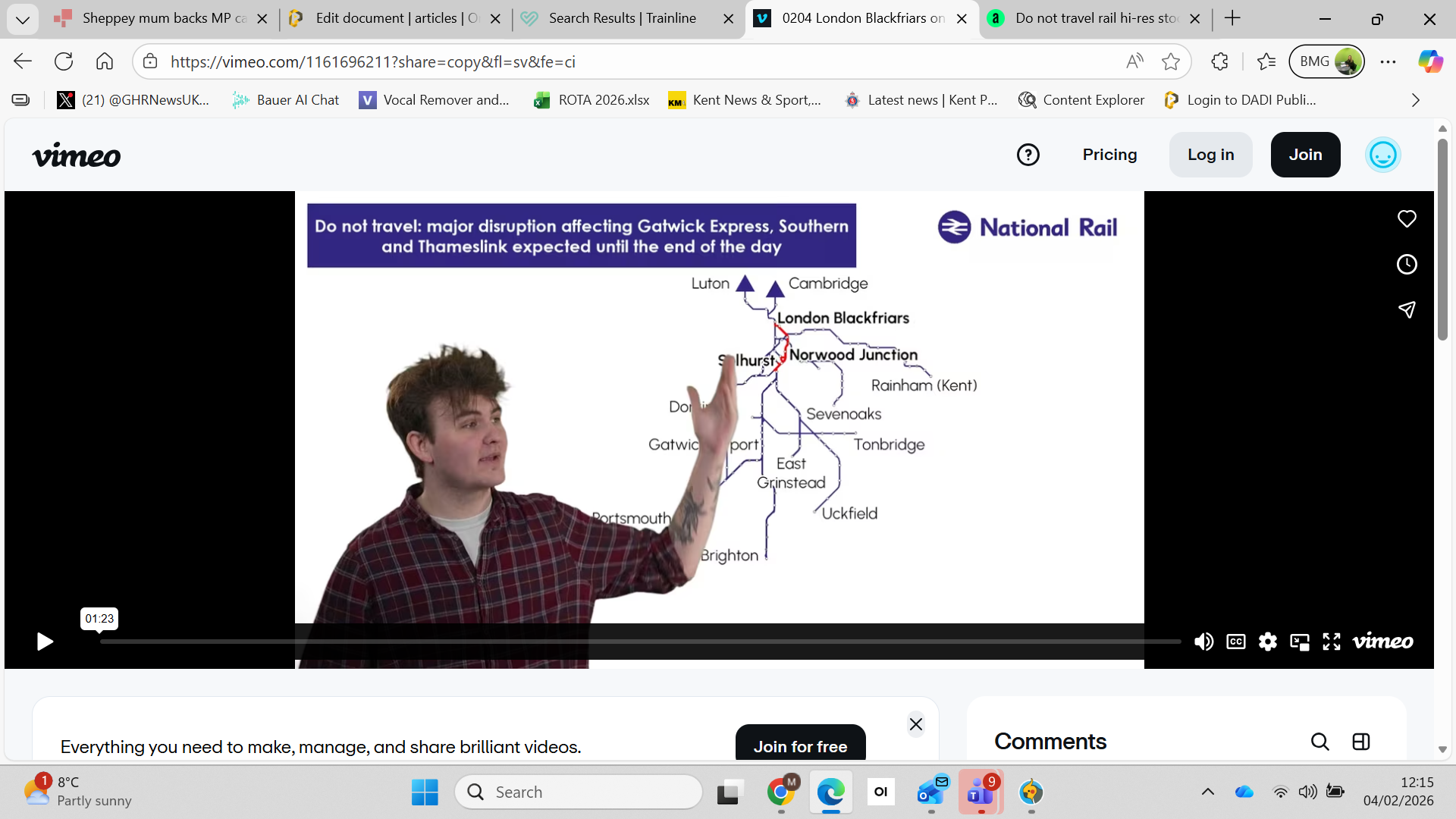Open video settings gear icon
This screenshot has height=819, width=1456.
pyautogui.click(x=1268, y=642)
